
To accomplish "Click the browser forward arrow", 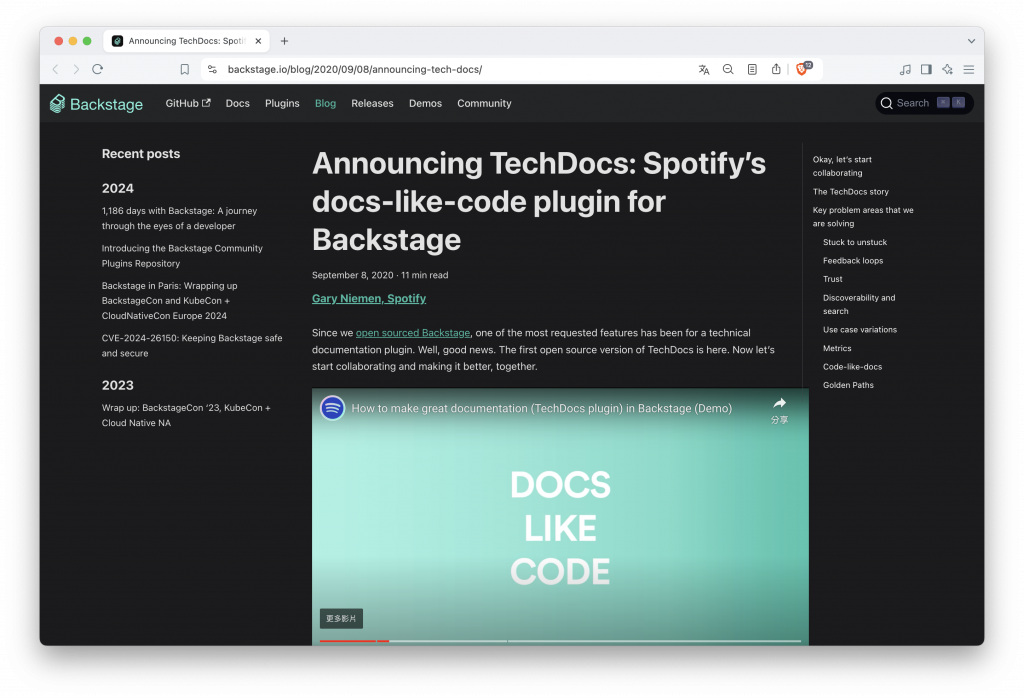I will 76,69.
